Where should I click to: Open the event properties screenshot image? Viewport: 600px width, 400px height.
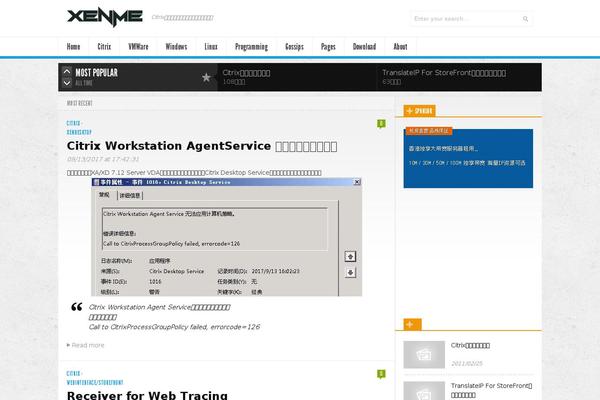coord(227,237)
